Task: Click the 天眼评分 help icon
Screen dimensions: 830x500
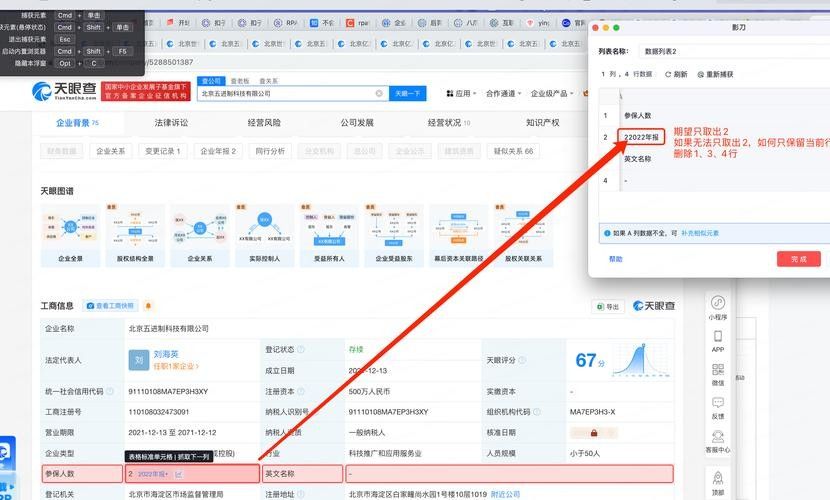Action: [522, 360]
